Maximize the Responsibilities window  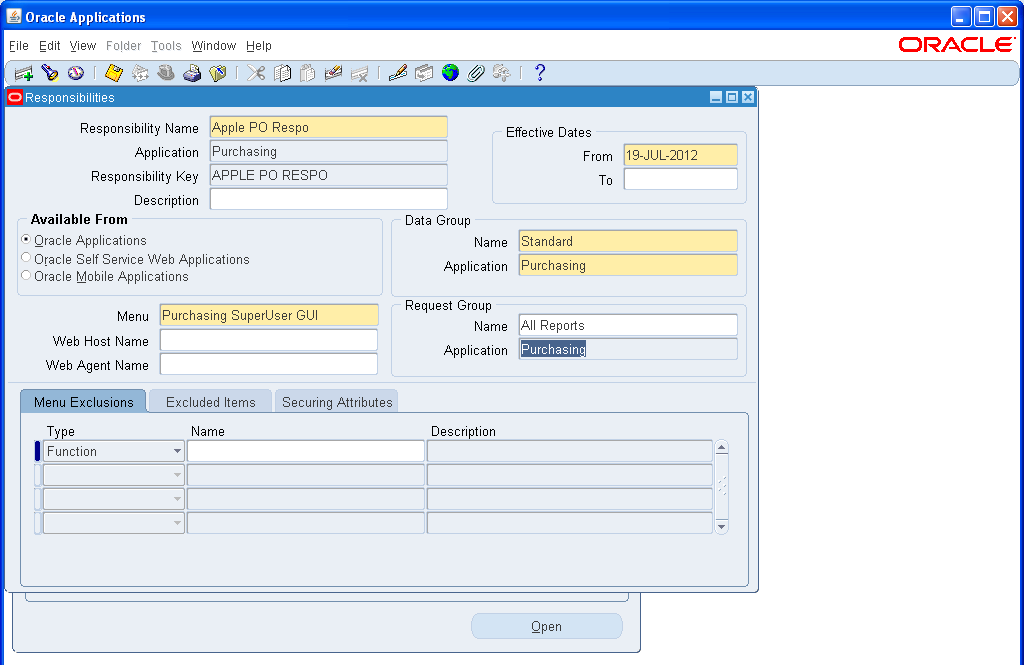pos(732,97)
